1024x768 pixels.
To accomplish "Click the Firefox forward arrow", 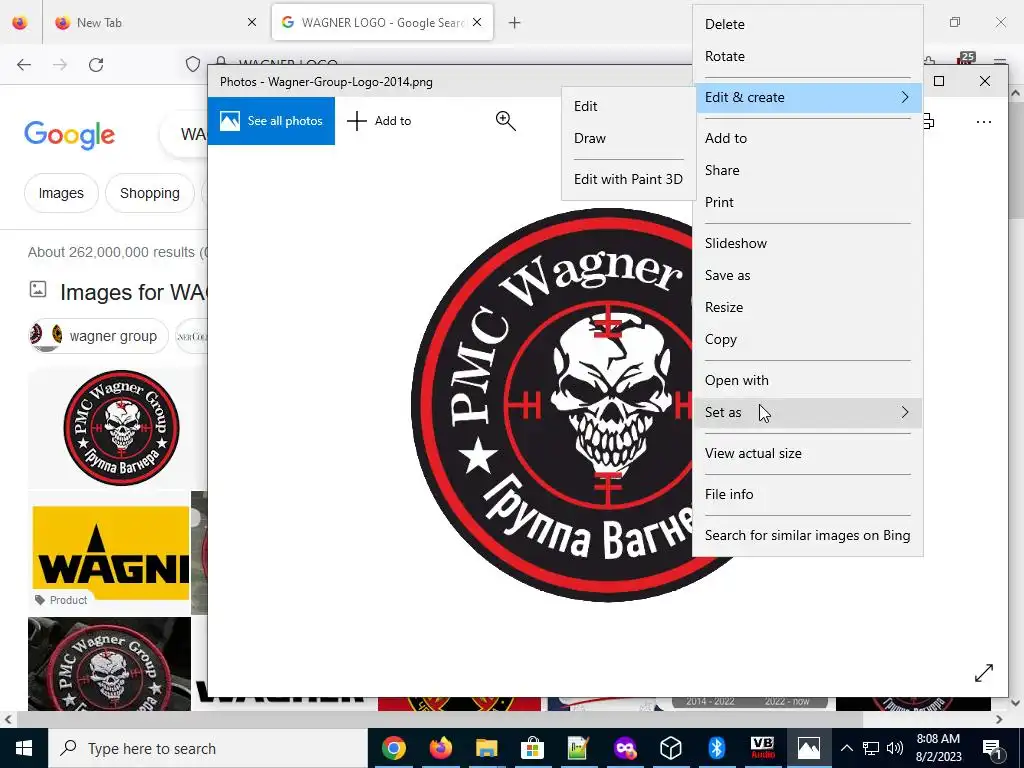I will pos(60,65).
